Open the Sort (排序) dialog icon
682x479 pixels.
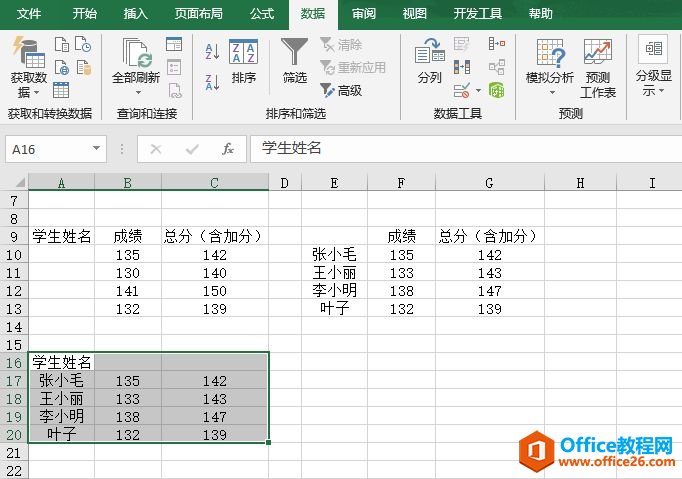pos(243,62)
